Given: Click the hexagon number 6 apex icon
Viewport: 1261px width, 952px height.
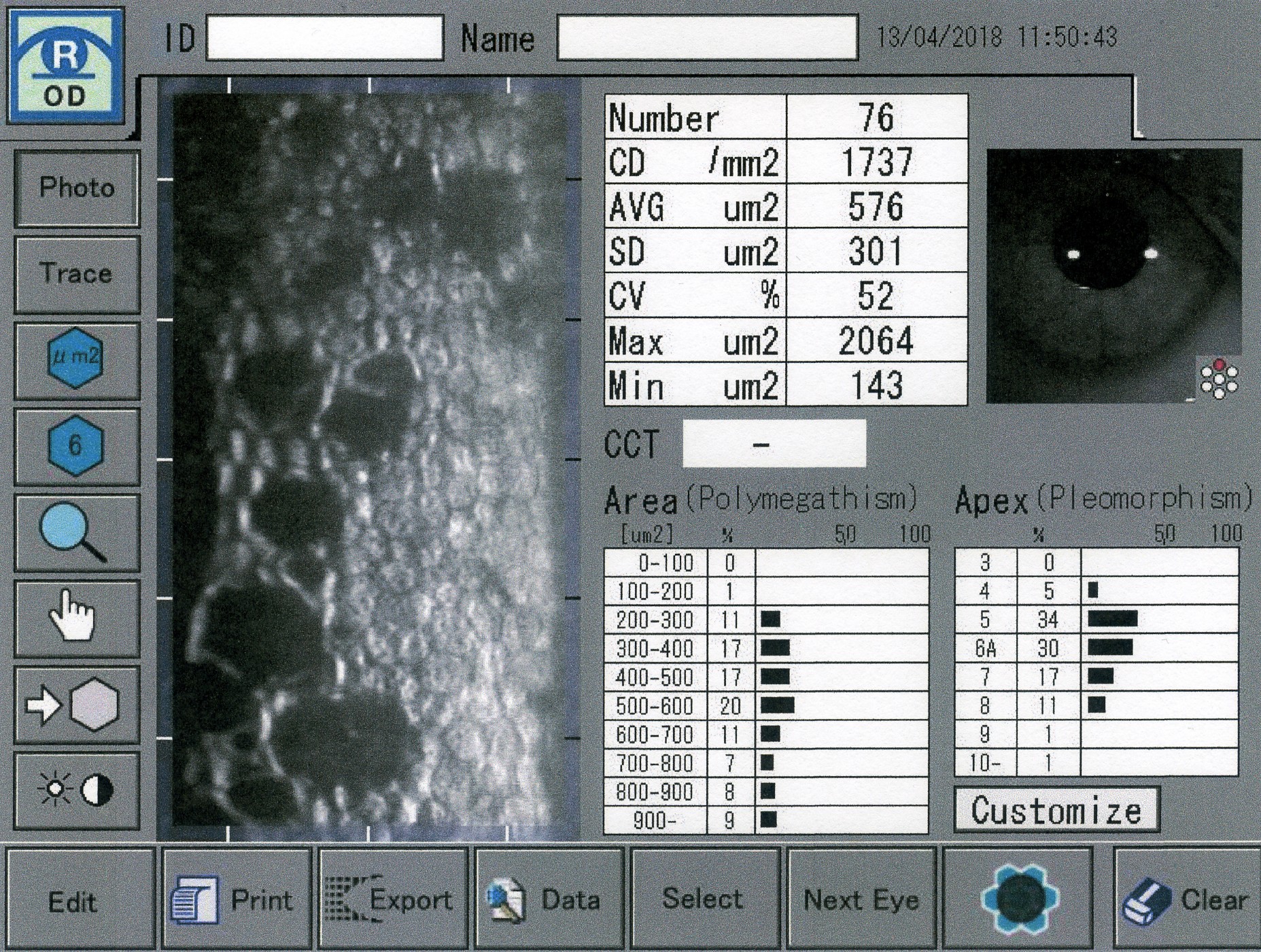Looking at the screenshot, I should point(76,446).
